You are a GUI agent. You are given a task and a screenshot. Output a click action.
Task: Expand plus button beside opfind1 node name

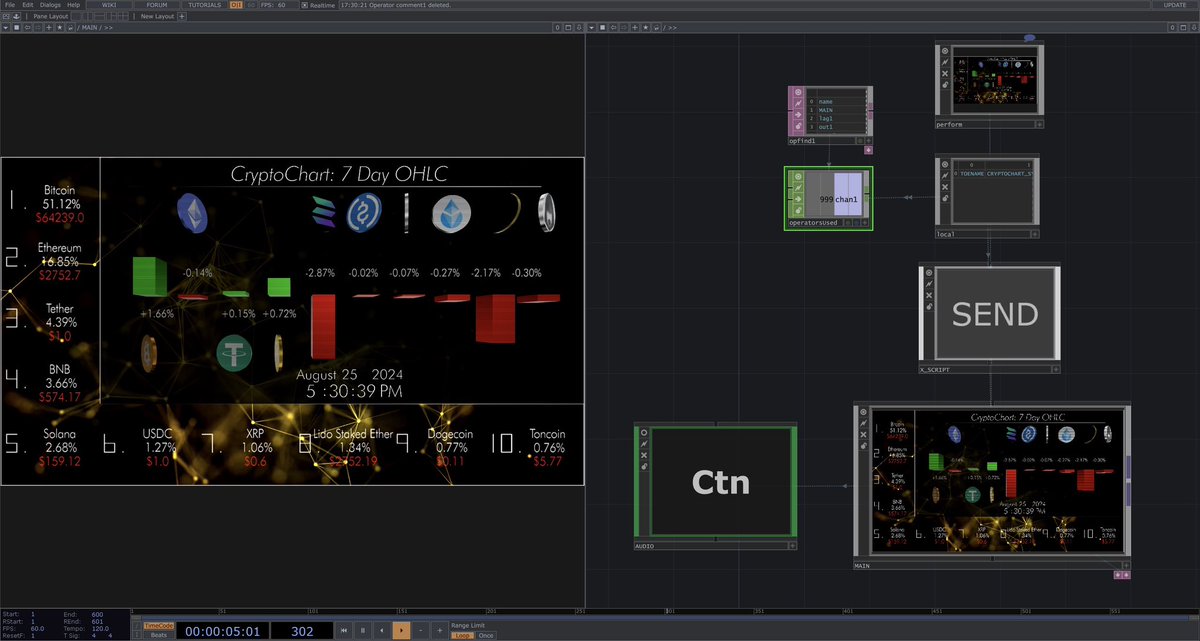point(866,141)
